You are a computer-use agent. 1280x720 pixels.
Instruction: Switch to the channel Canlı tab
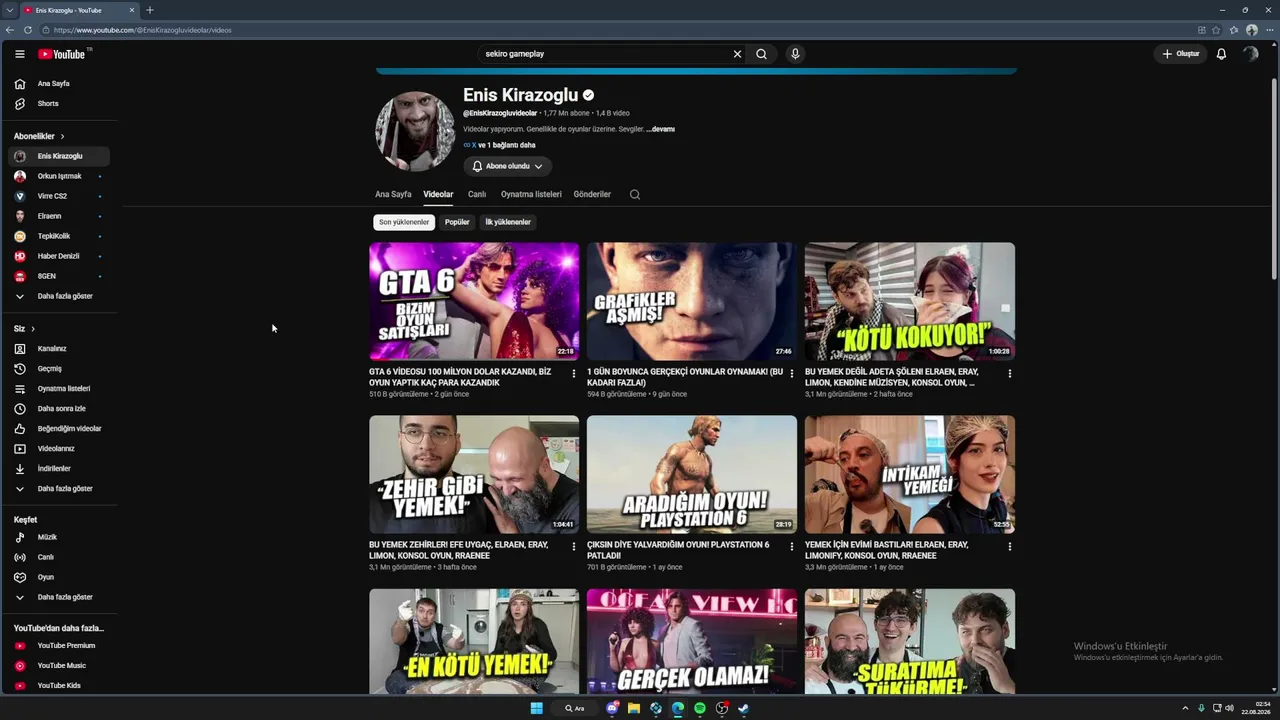(x=477, y=195)
